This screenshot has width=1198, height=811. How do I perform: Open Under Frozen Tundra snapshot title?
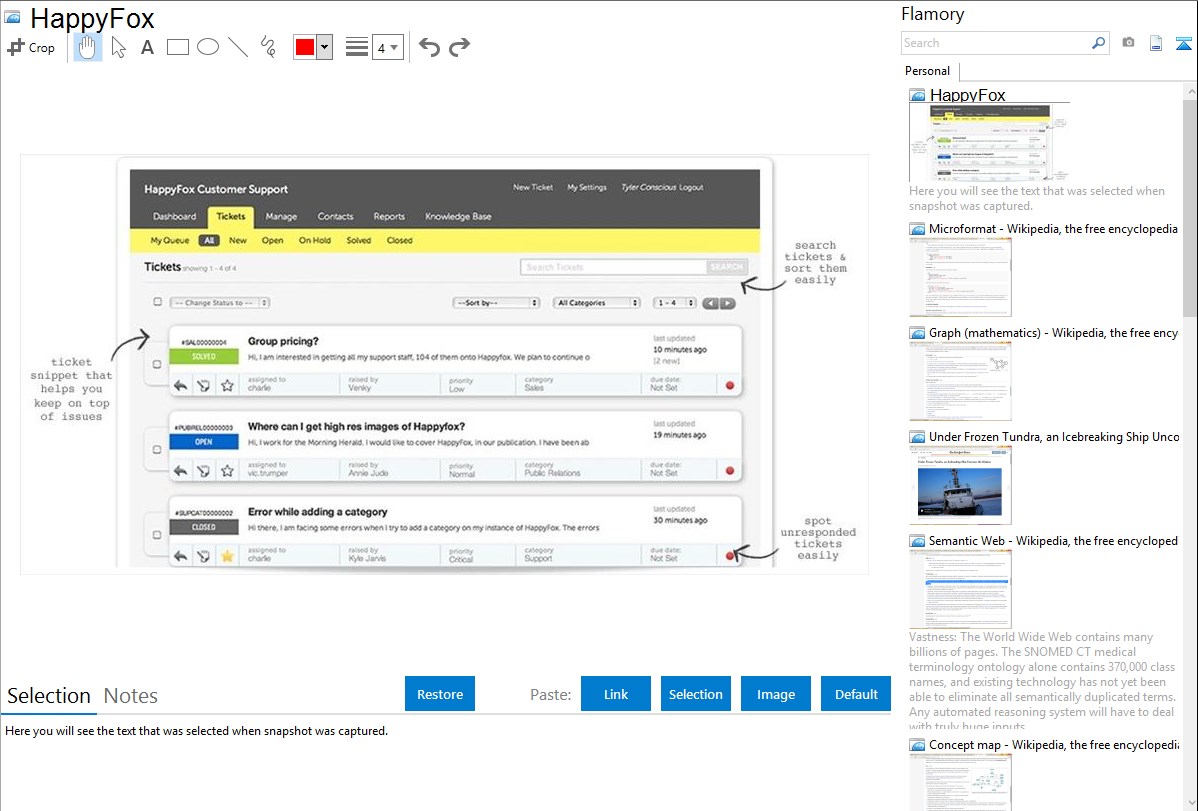point(1054,436)
